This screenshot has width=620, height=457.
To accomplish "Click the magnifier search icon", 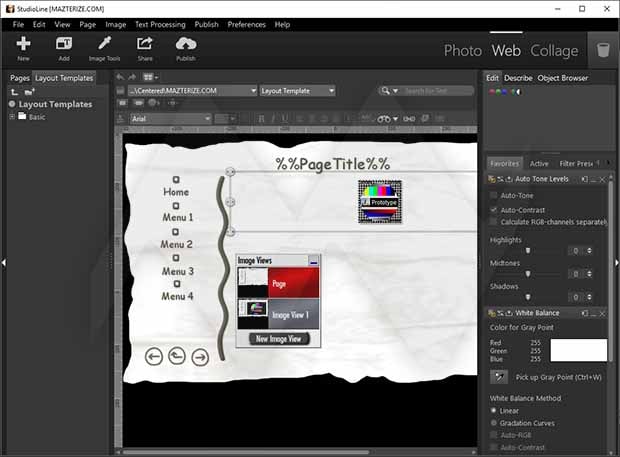I will (385, 91).
